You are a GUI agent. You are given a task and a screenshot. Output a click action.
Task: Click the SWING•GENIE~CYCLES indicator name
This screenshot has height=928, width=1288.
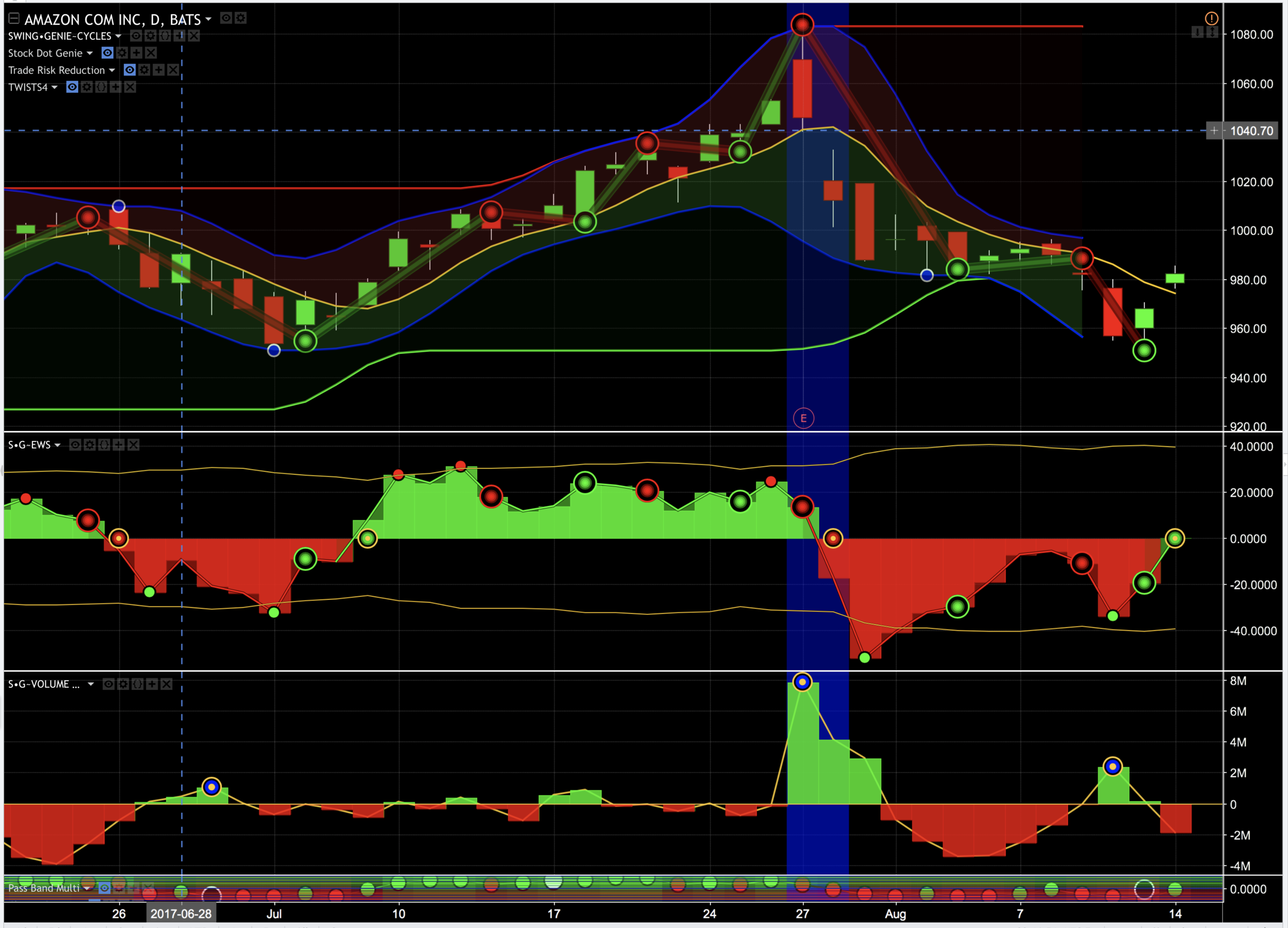point(60,37)
